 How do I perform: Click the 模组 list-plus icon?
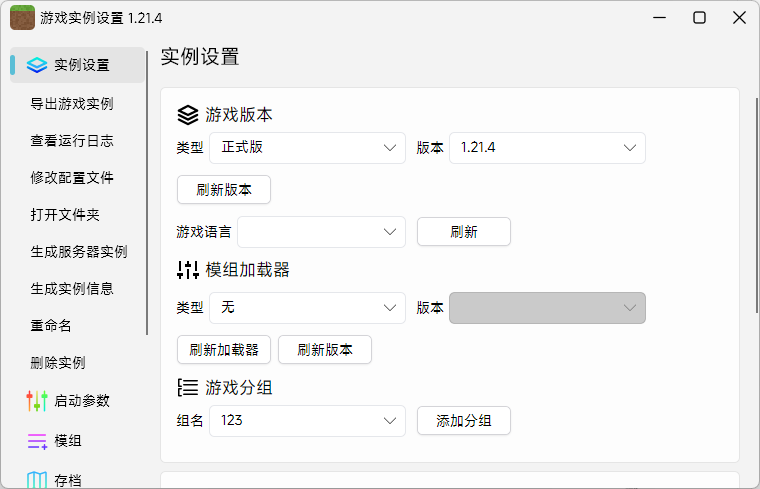[37, 441]
